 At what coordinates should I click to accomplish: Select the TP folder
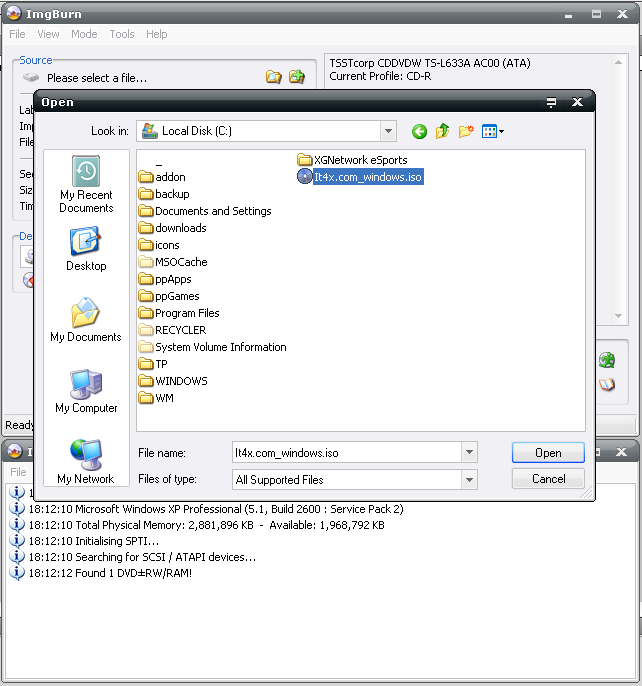pyautogui.click(x=153, y=364)
